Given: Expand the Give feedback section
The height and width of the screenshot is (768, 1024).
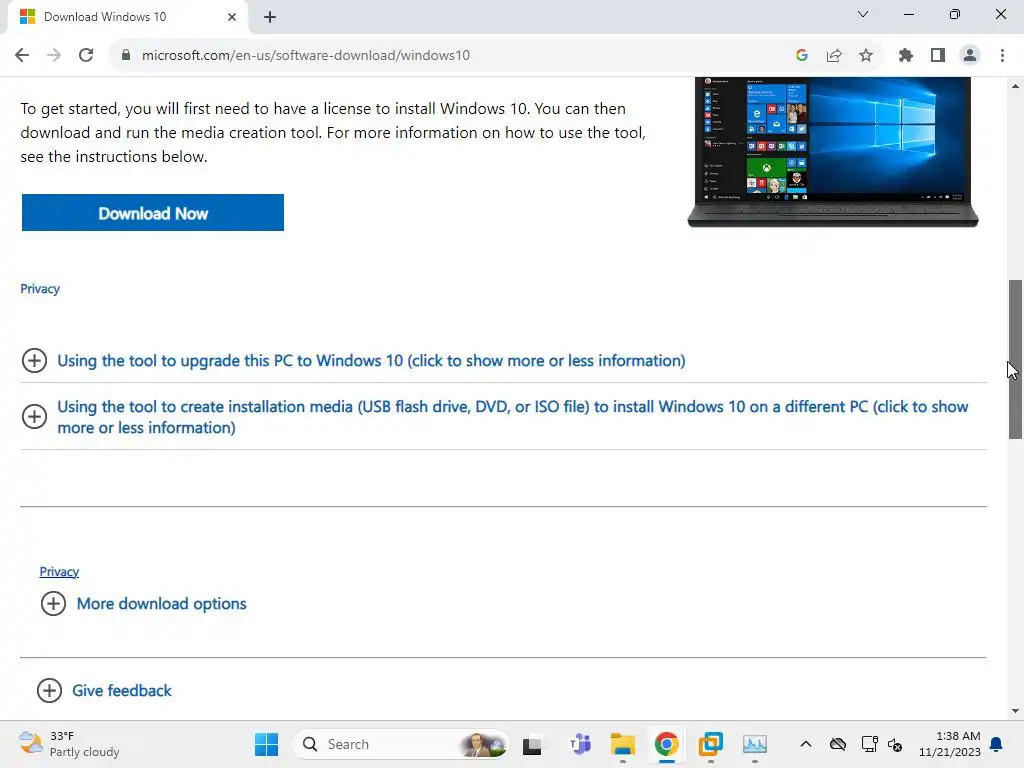Looking at the screenshot, I should point(104,690).
